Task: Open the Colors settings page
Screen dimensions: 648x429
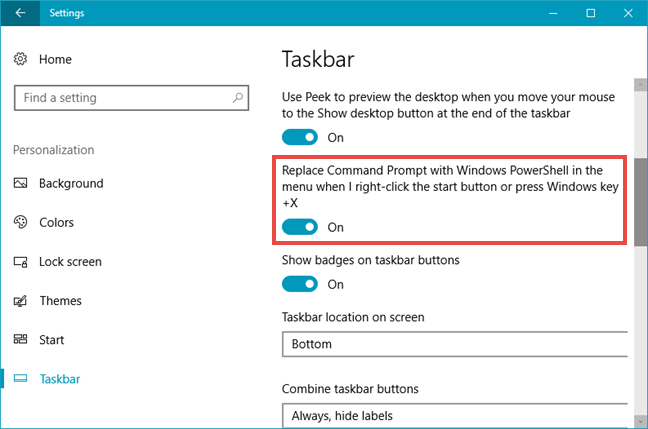Action: [x=56, y=222]
